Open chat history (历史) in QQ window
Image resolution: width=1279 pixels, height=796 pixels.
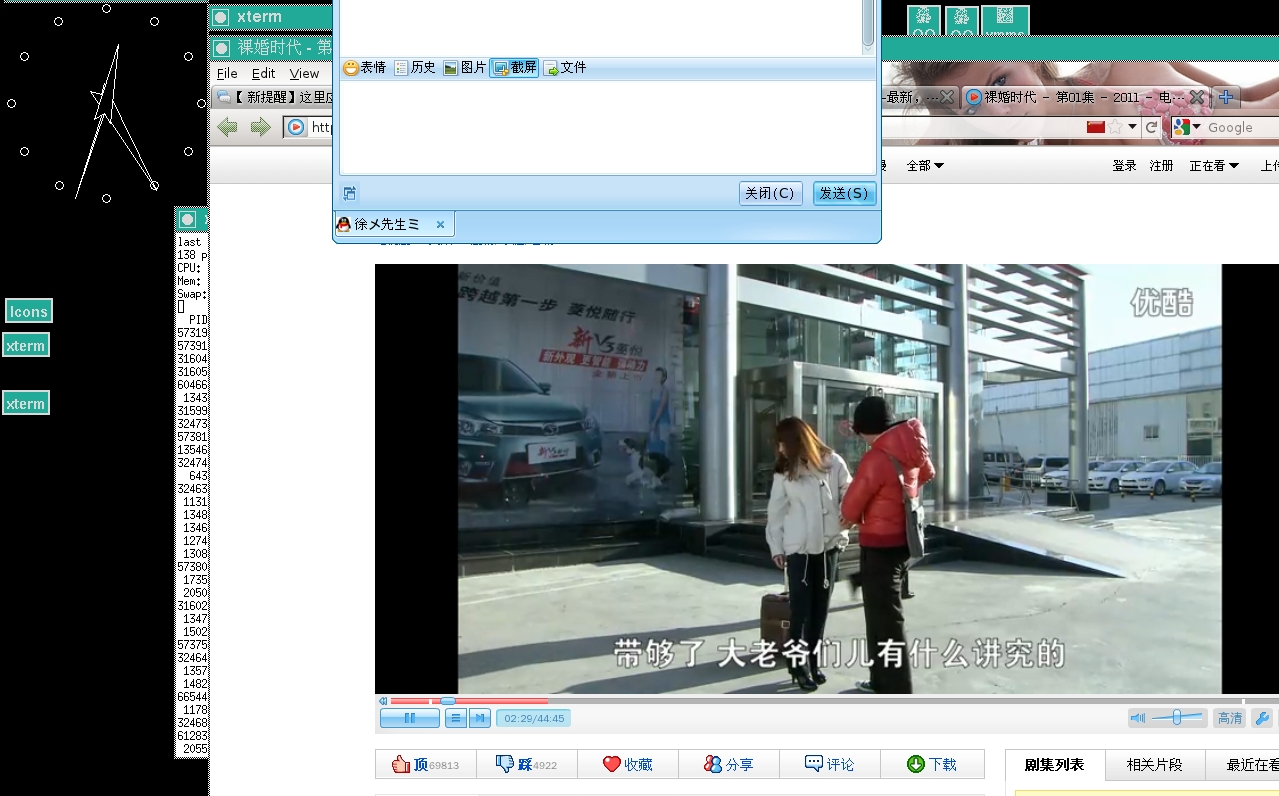[414, 68]
